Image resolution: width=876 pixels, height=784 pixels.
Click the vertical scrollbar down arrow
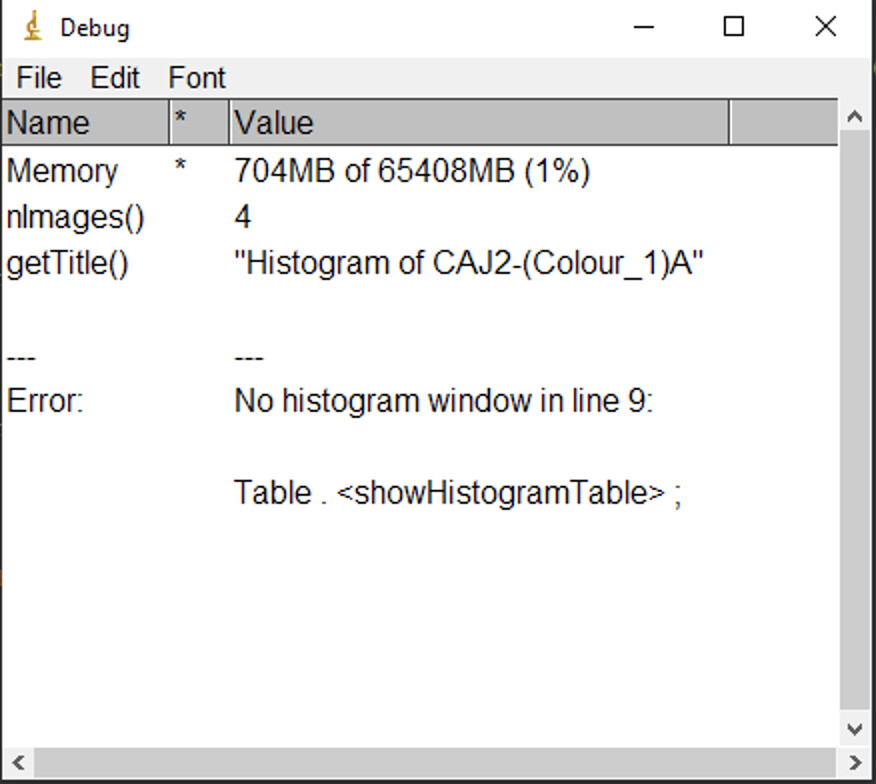click(857, 729)
